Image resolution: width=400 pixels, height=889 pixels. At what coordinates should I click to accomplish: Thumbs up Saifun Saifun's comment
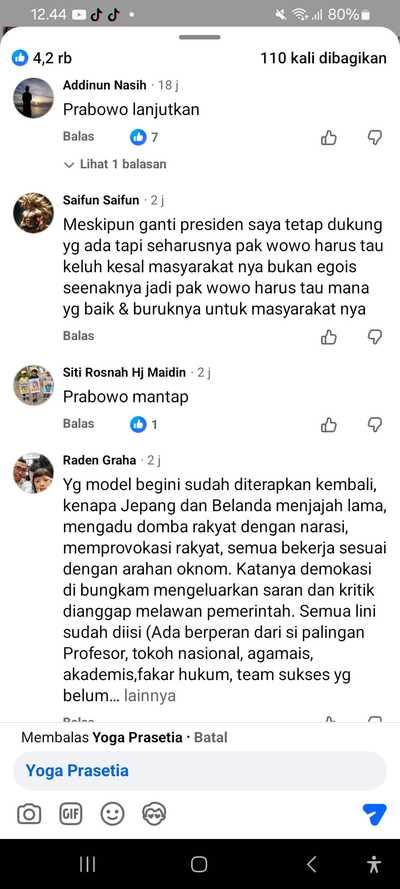click(329, 337)
